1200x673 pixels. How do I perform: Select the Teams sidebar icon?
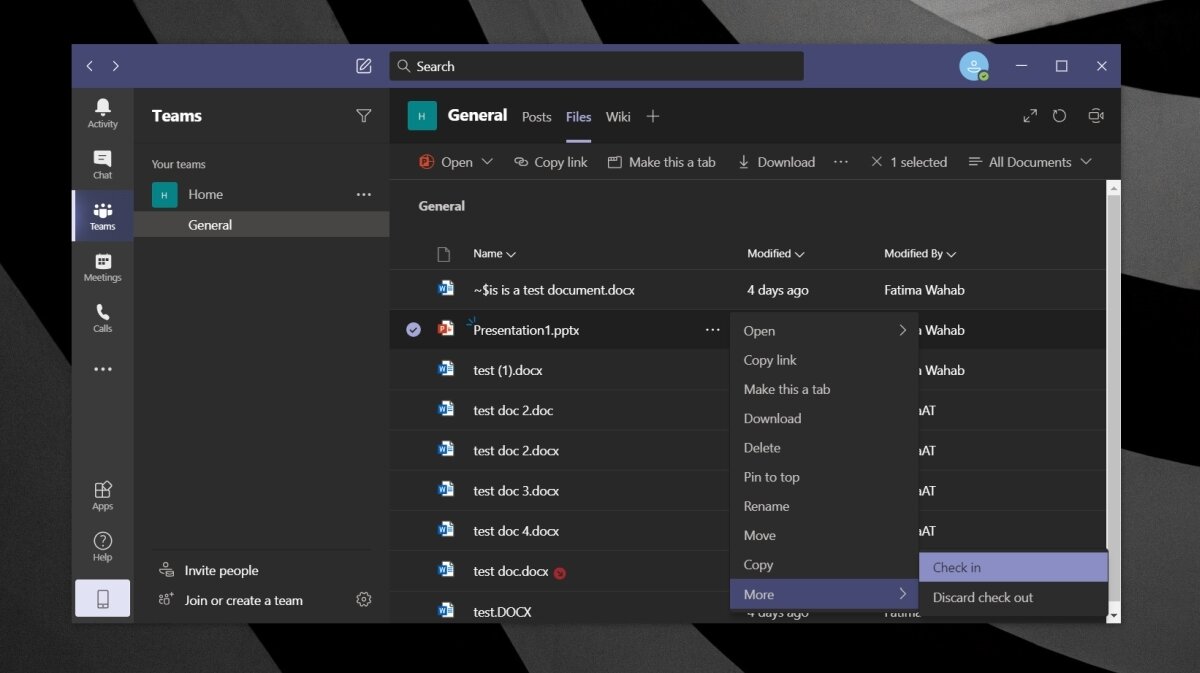pos(102,216)
